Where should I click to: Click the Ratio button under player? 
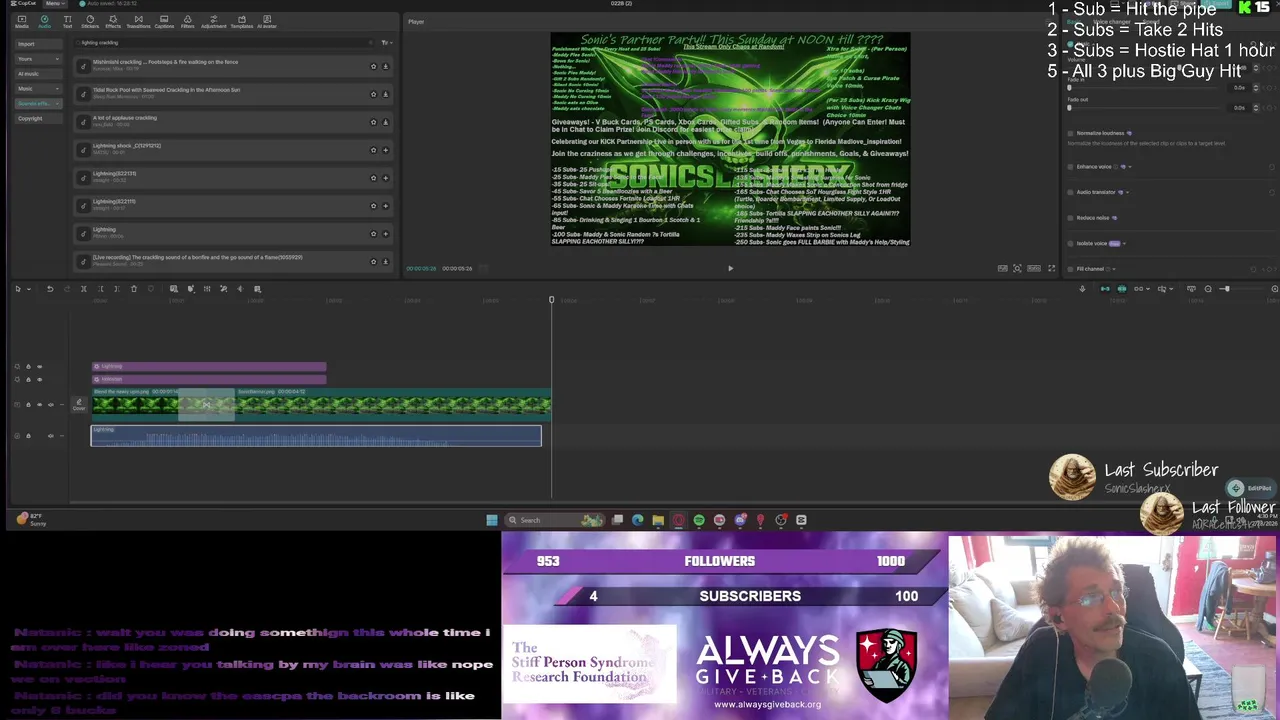[1034, 268]
